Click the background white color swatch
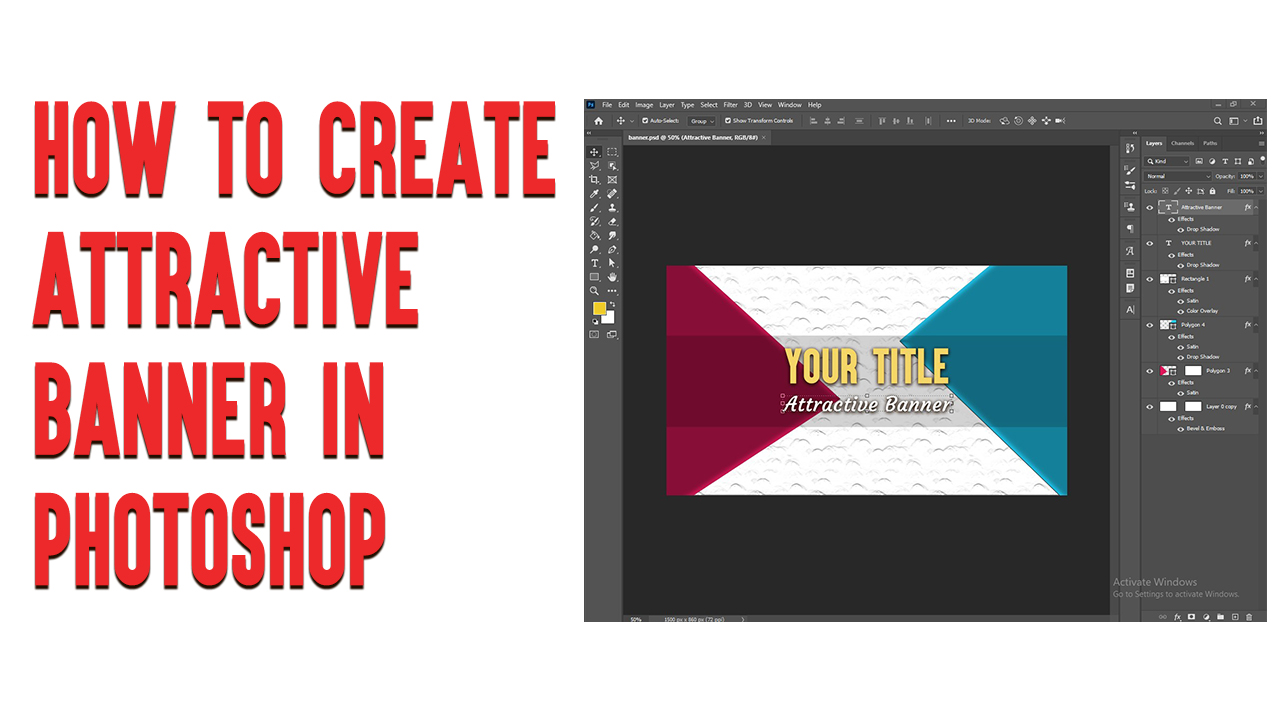The image size is (1280, 720). [x=607, y=317]
